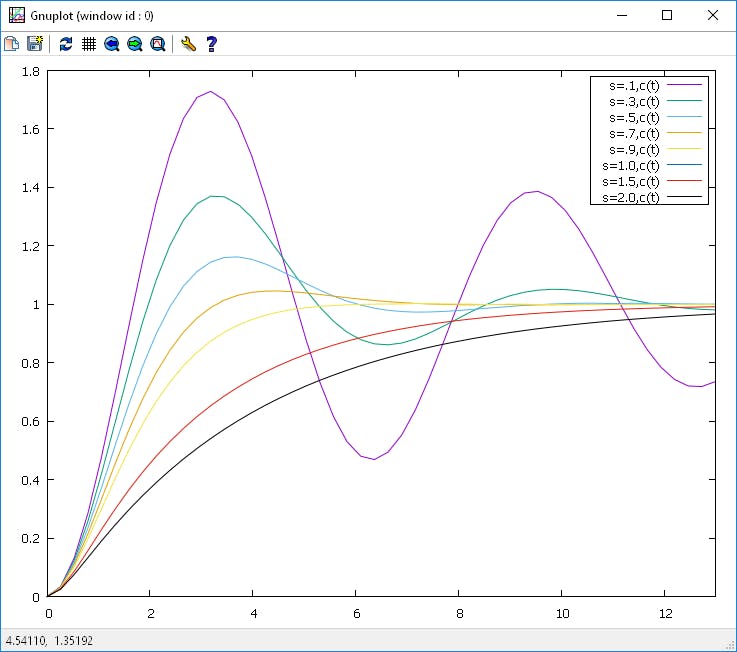Image resolution: width=737 pixels, height=652 pixels.
Task: Click the y-axis label 0.6
Action: 31,422
